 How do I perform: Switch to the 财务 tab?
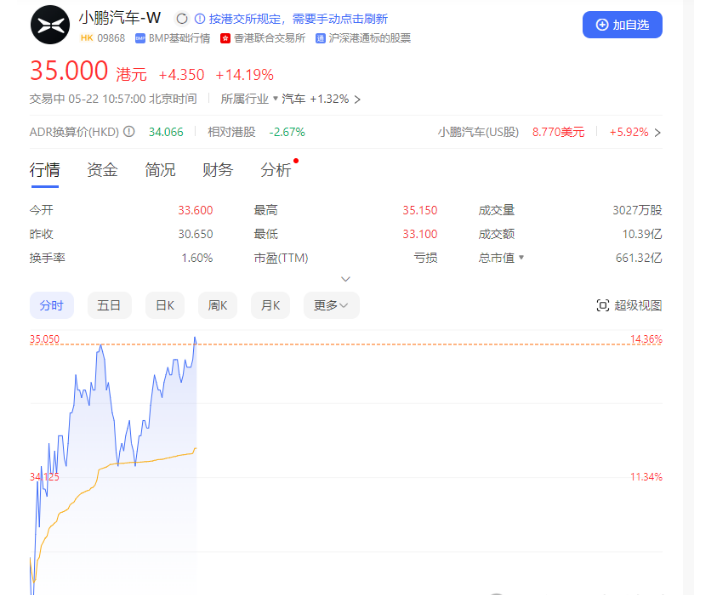pyautogui.click(x=218, y=170)
